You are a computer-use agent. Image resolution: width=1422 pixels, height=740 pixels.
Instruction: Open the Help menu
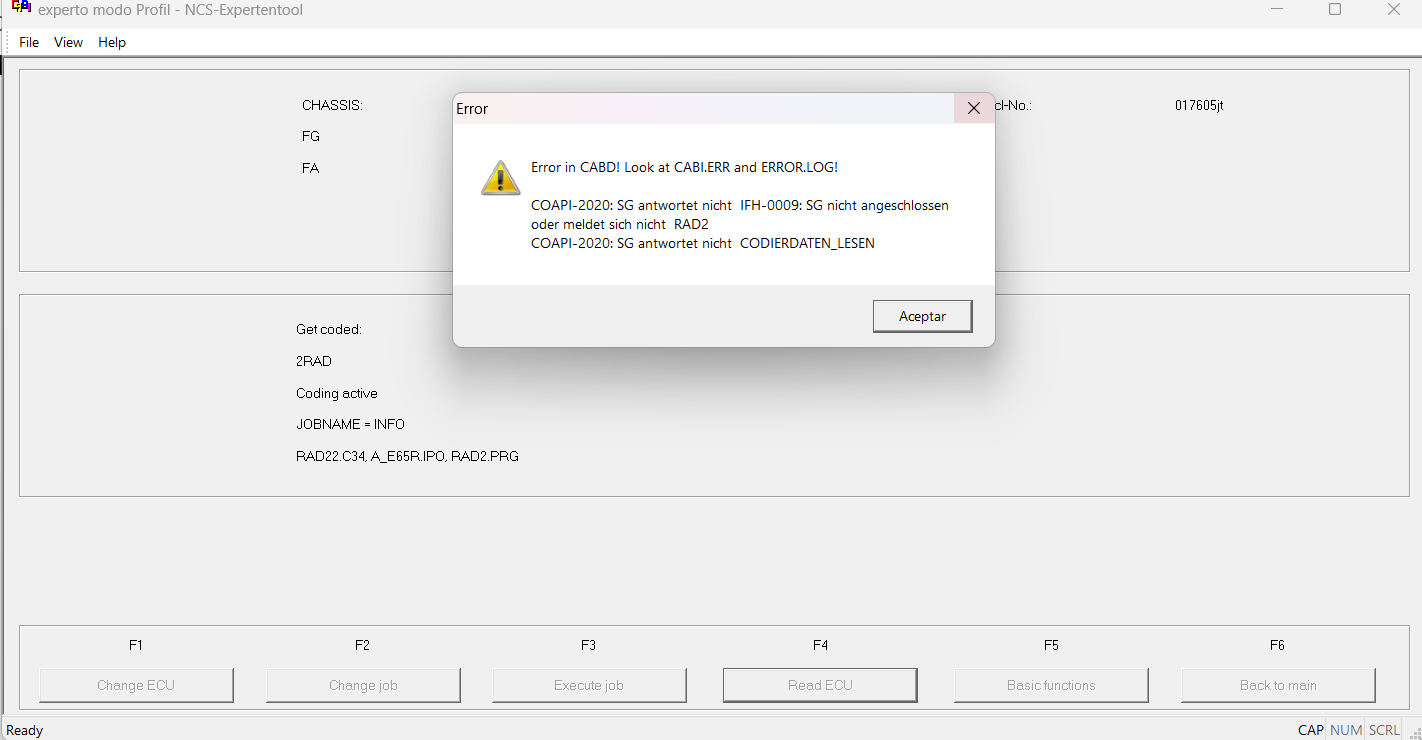(x=112, y=42)
